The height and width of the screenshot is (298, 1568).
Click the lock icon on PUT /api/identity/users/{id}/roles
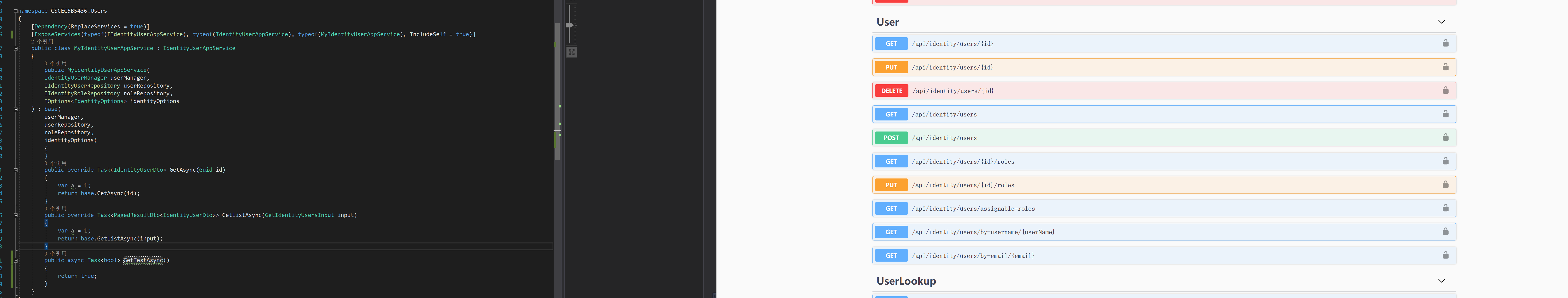pos(1446,184)
